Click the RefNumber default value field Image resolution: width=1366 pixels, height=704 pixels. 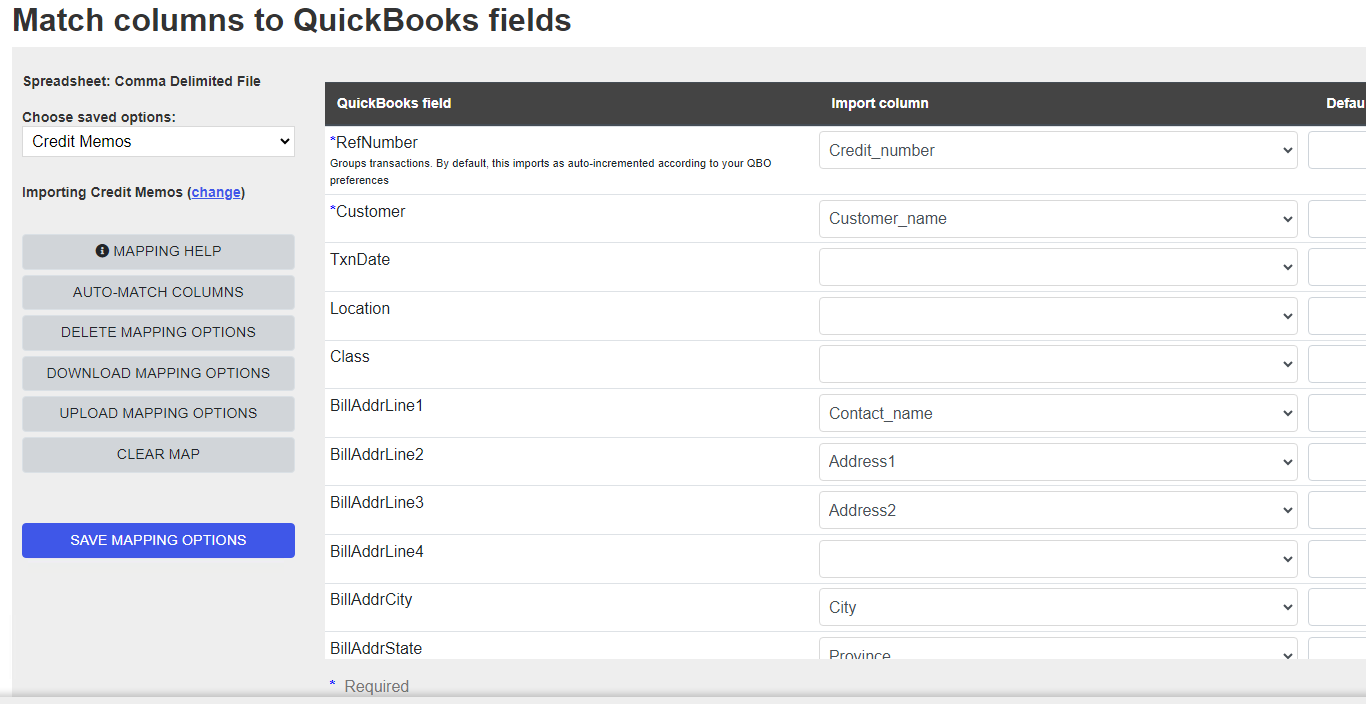(1337, 150)
